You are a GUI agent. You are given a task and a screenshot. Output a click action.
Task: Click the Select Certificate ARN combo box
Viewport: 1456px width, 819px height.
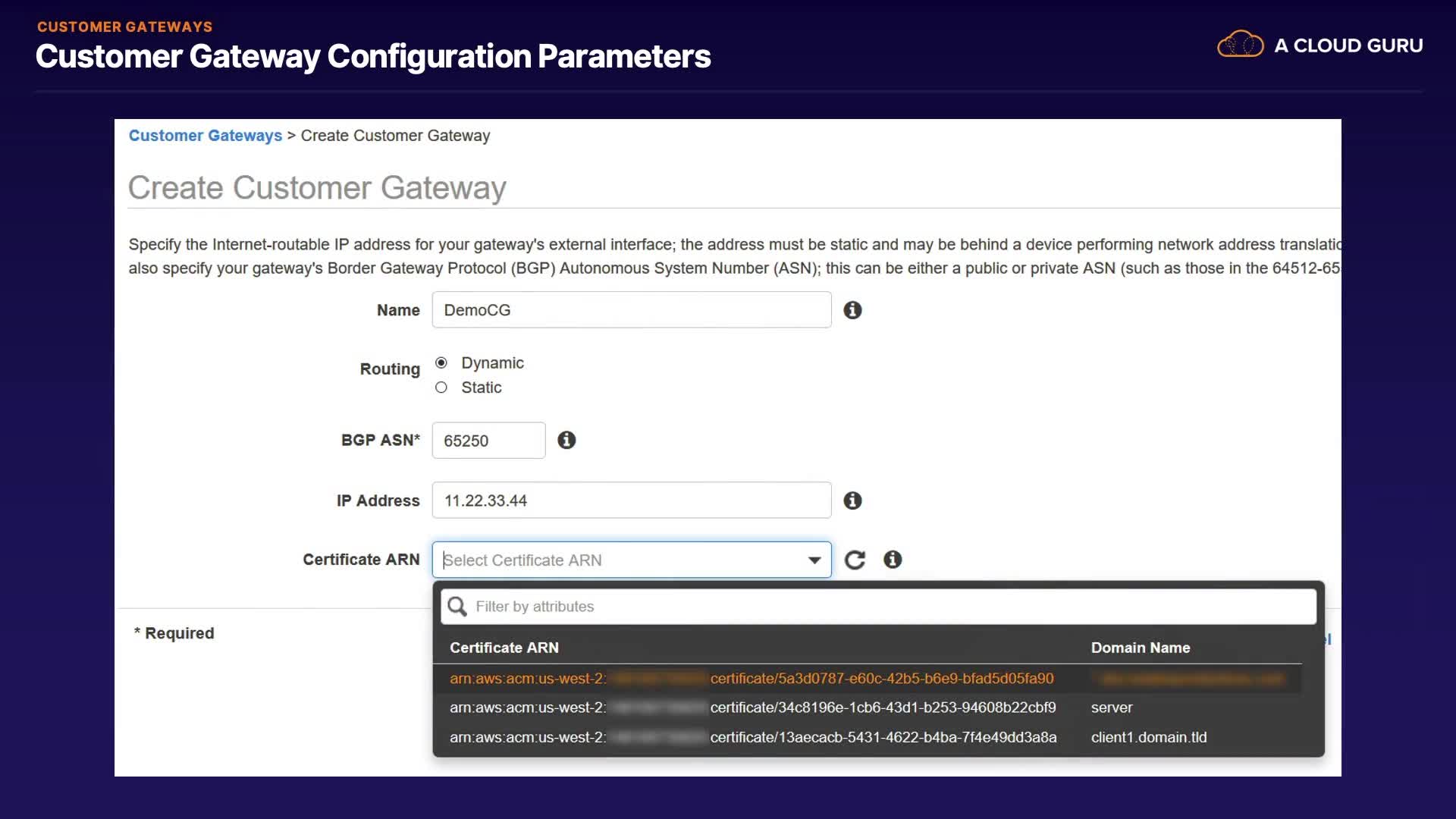pyautogui.click(x=622, y=560)
